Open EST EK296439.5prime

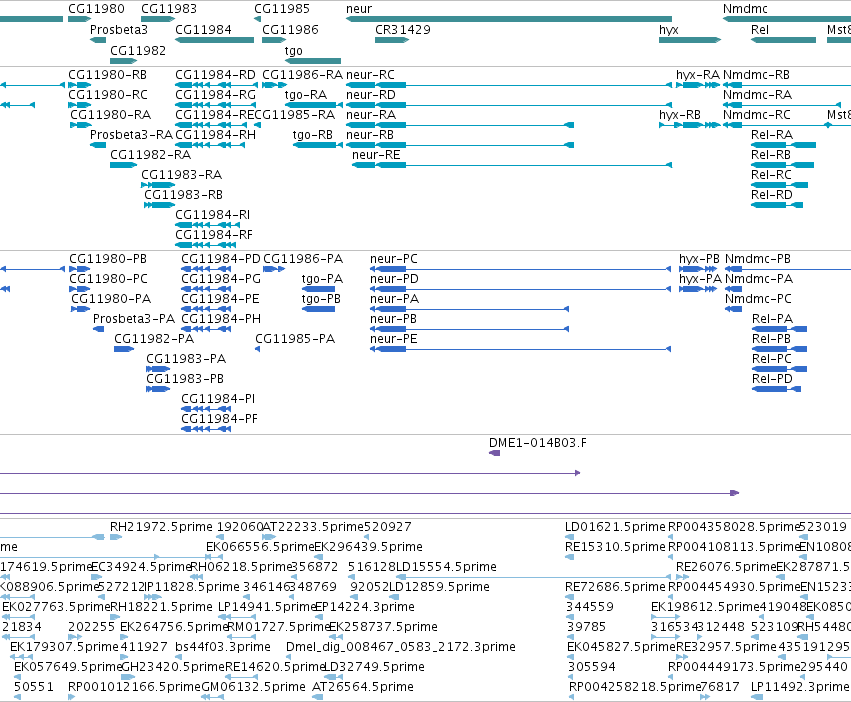coord(369,546)
